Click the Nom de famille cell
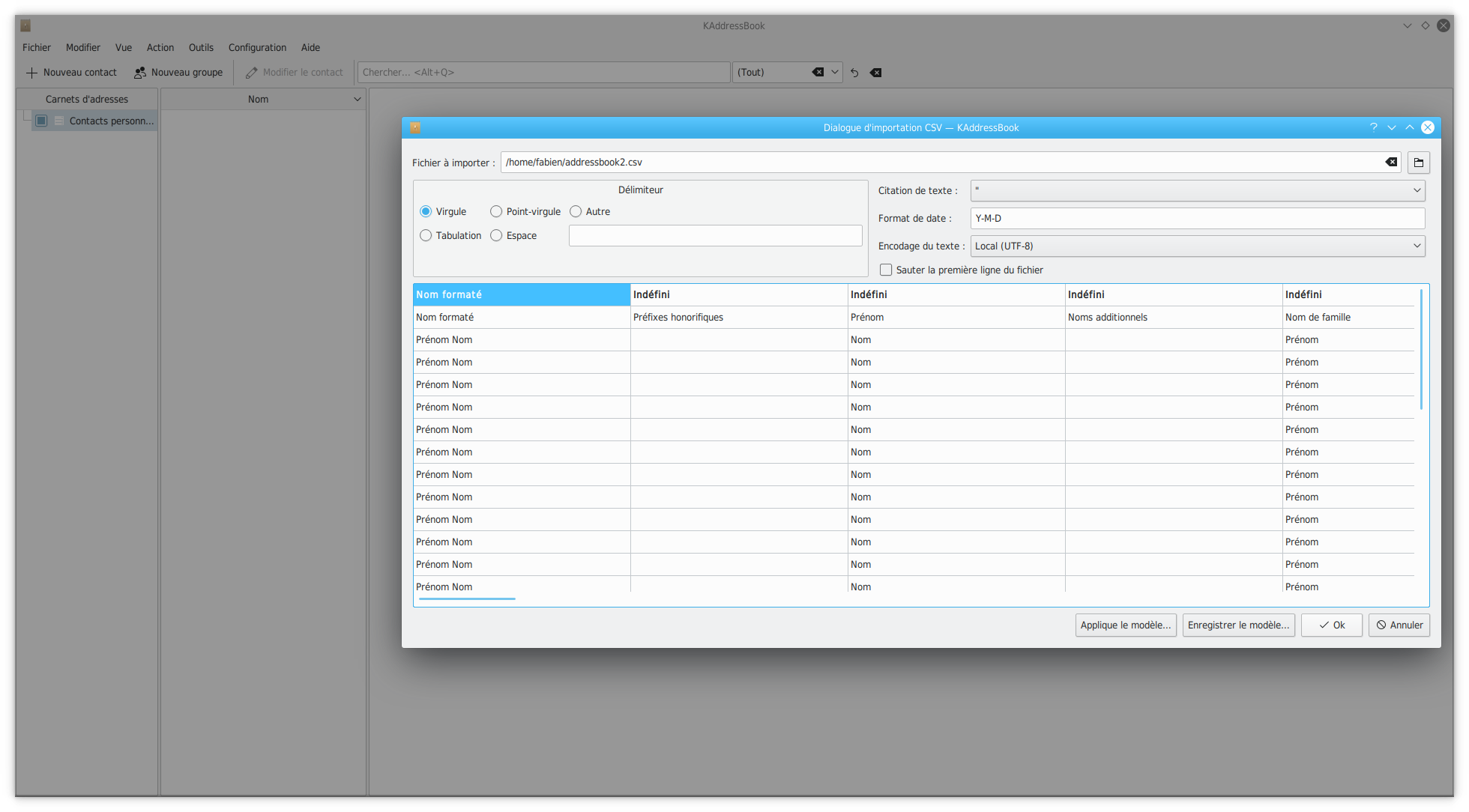Image resolution: width=1469 pixels, height=812 pixels. (1348, 317)
